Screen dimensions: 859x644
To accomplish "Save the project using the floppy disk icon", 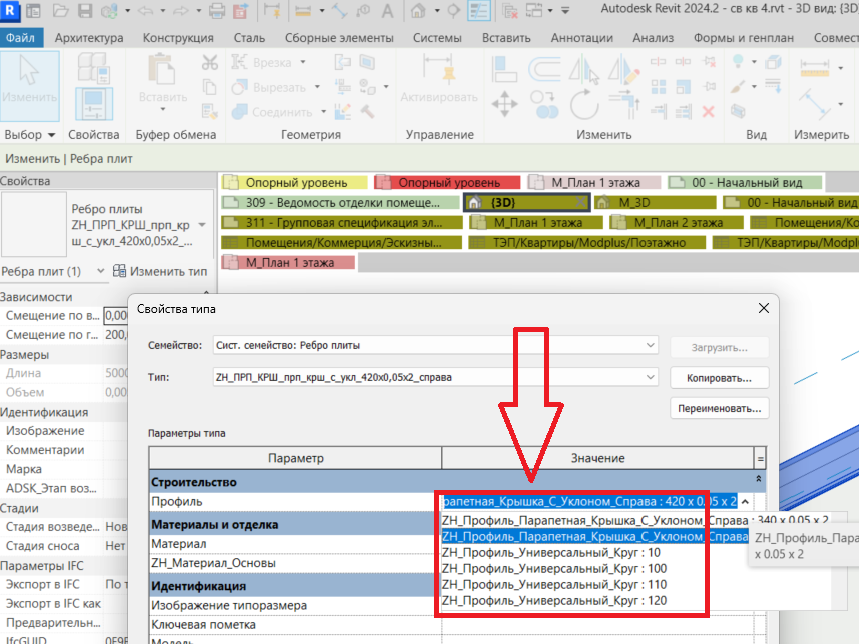I will coord(85,10).
